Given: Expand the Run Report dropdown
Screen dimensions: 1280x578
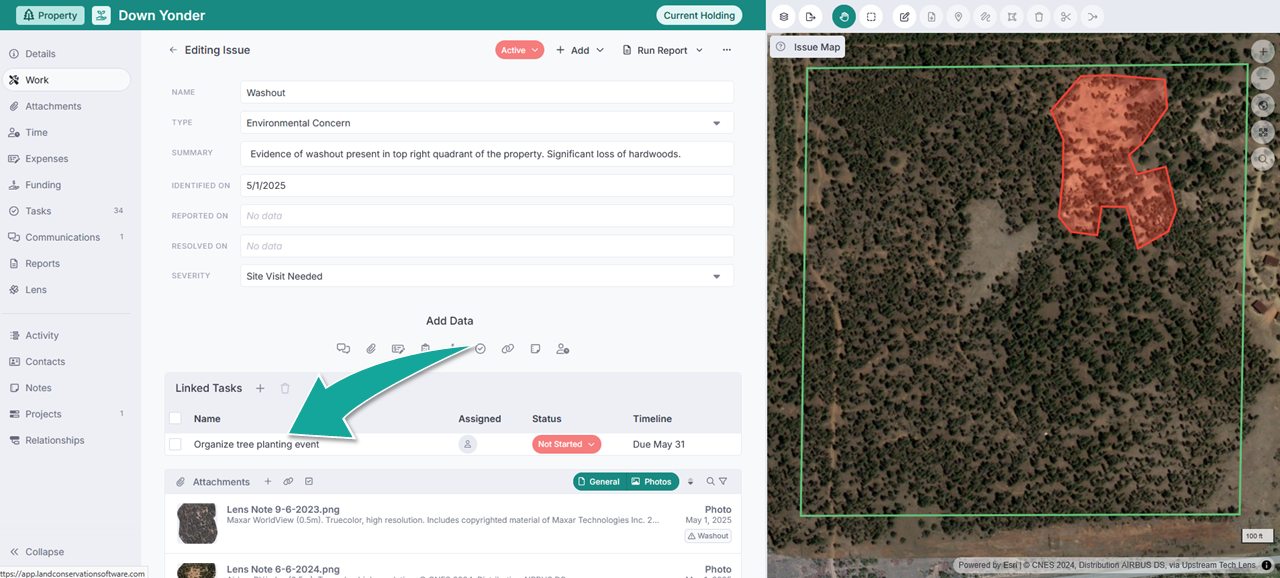Looking at the screenshot, I should [x=663, y=50].
